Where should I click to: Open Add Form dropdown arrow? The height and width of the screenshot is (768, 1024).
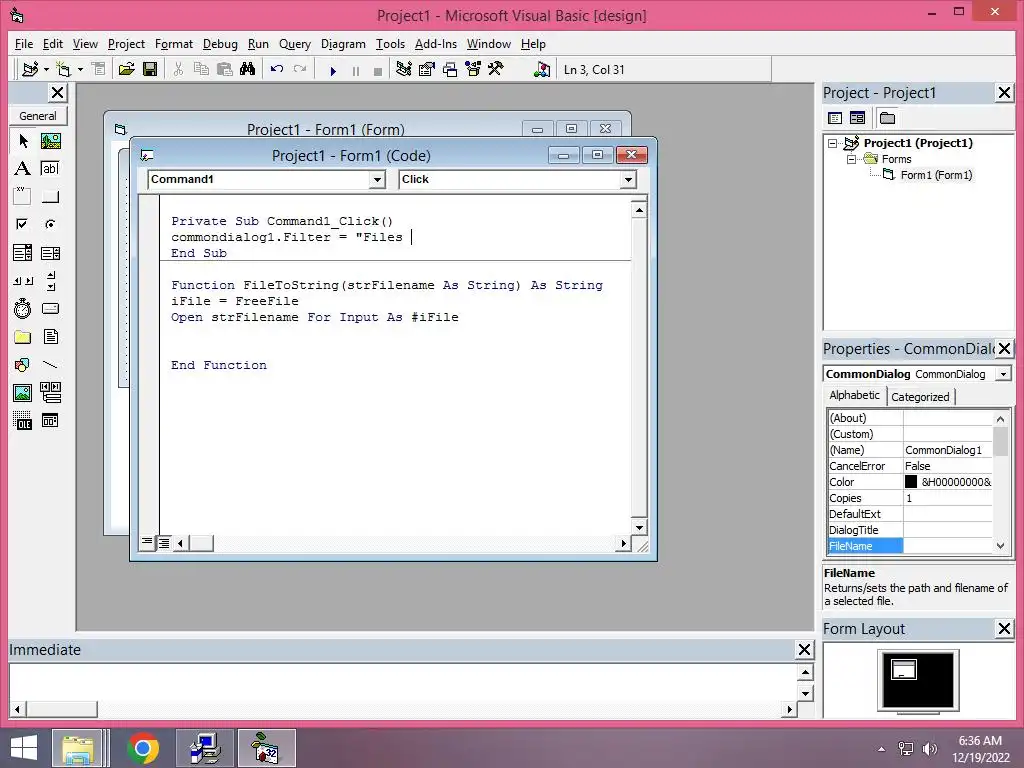pyautogui.click(x=80, y=69)
